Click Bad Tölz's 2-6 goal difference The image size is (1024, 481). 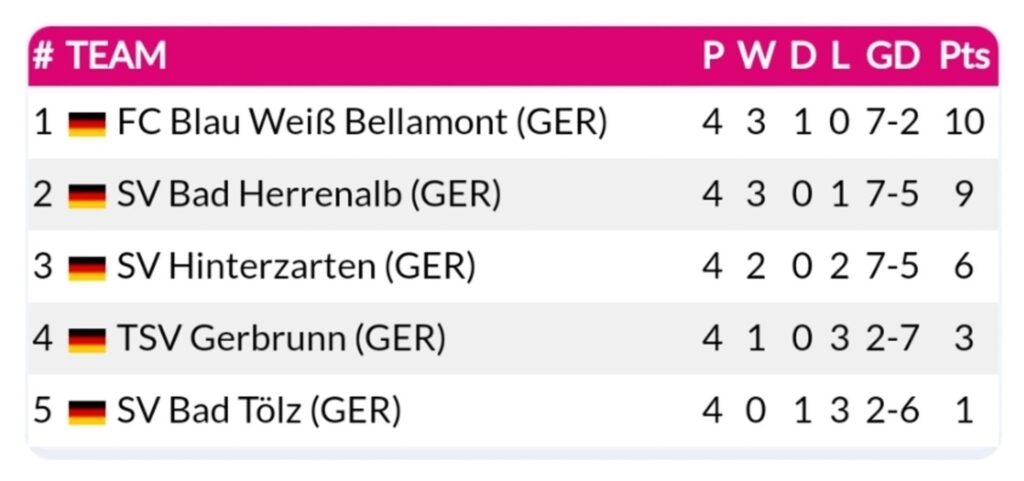[x=892, y=410]
